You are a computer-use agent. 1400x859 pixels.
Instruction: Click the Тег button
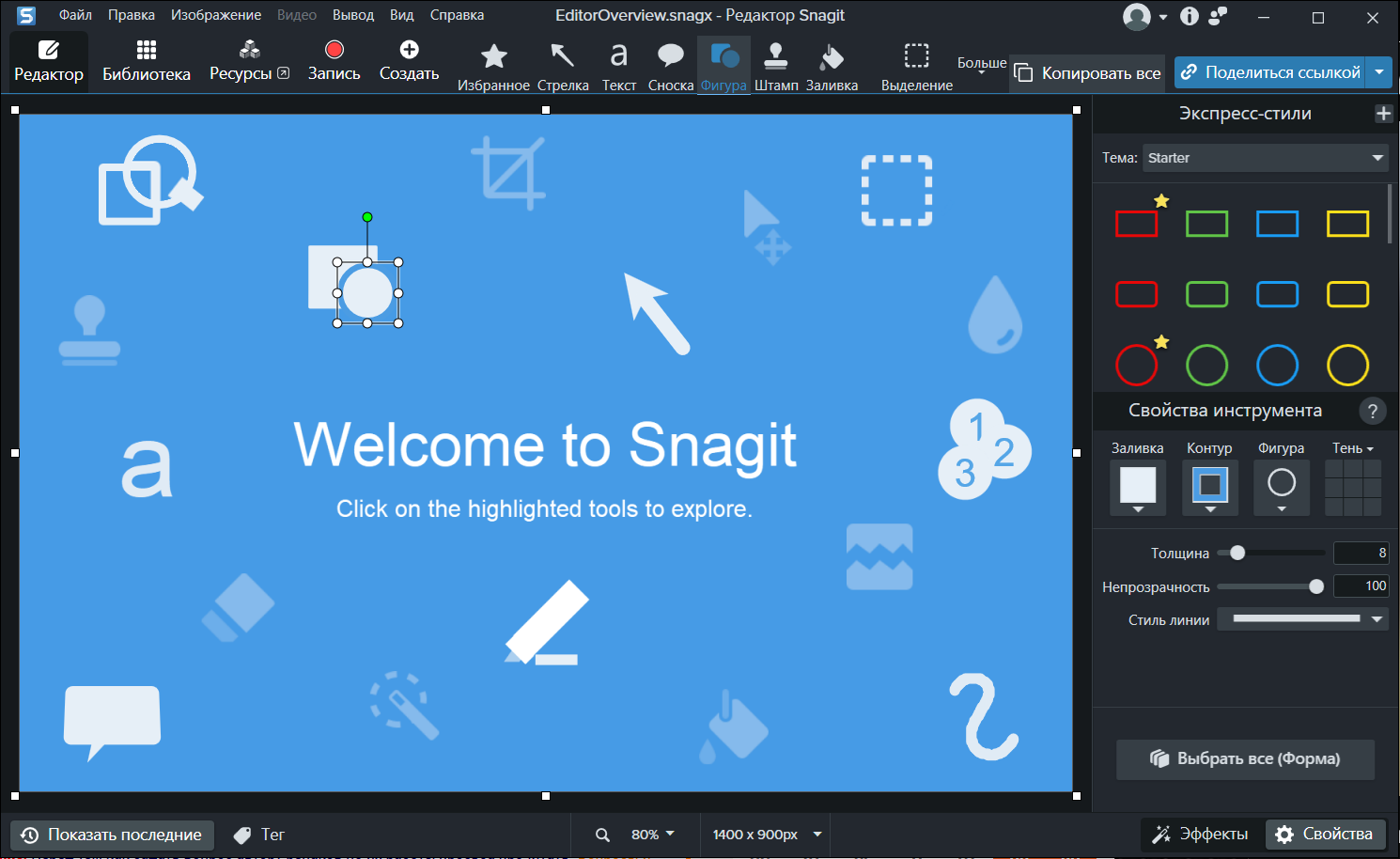click(259, 835)
